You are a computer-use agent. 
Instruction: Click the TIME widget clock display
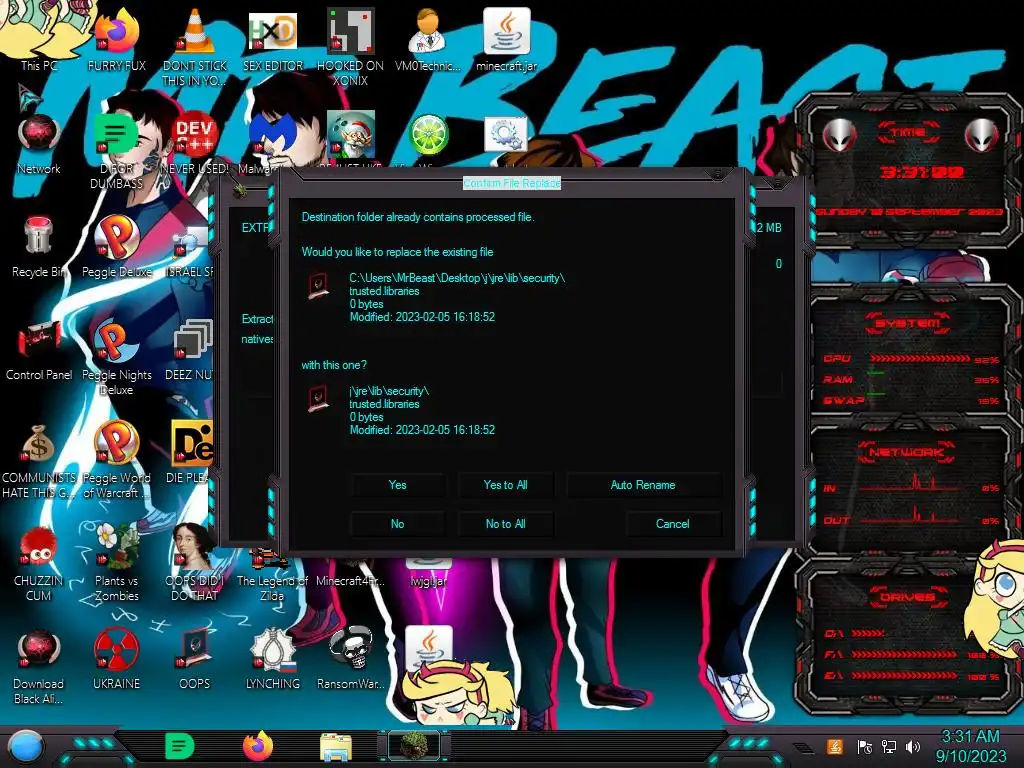[x=921, y=172]
